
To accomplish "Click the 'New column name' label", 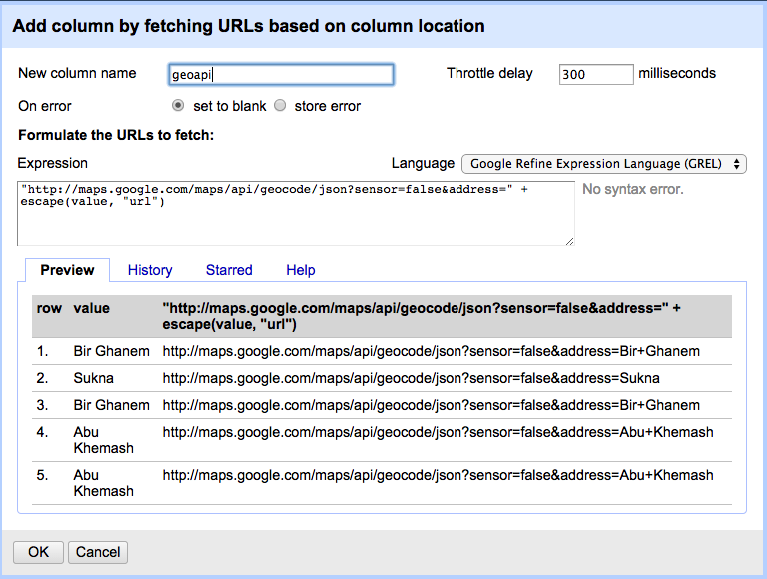I will coord(77,73).
